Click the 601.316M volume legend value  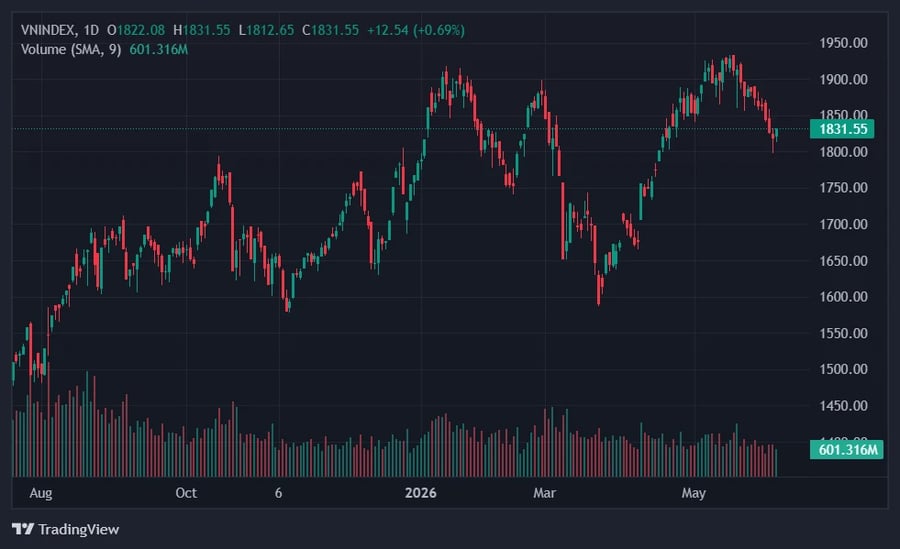158,50
